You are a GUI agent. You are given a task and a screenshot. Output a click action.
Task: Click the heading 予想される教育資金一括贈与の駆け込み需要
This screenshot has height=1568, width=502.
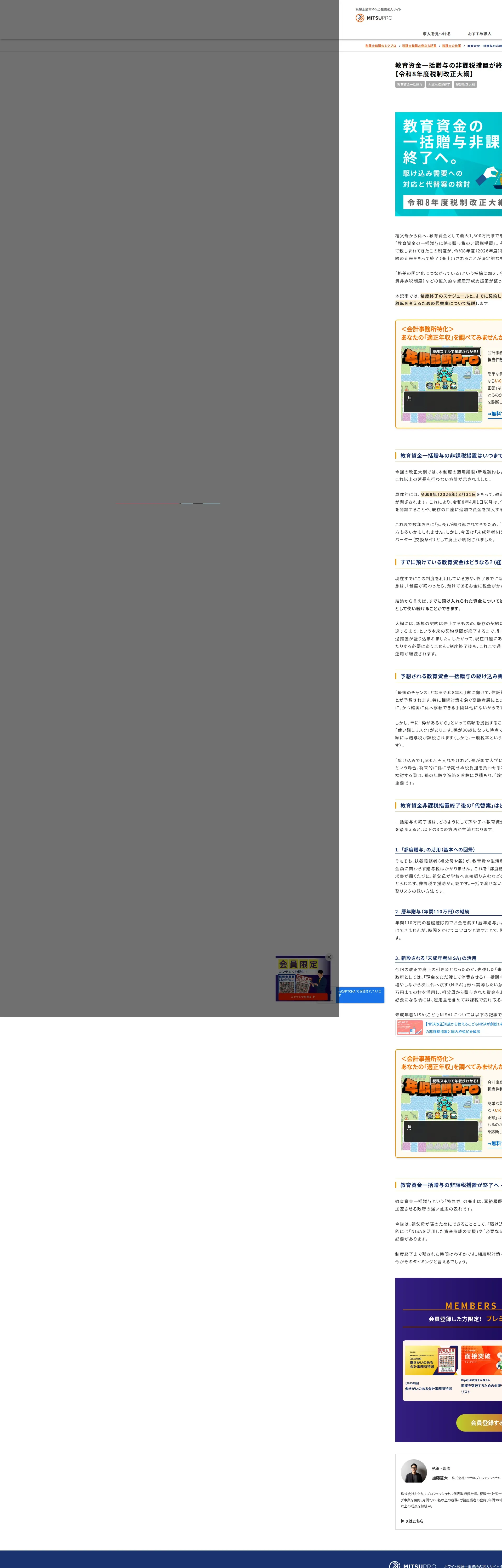pyautogui.click(x=451, y=676)
